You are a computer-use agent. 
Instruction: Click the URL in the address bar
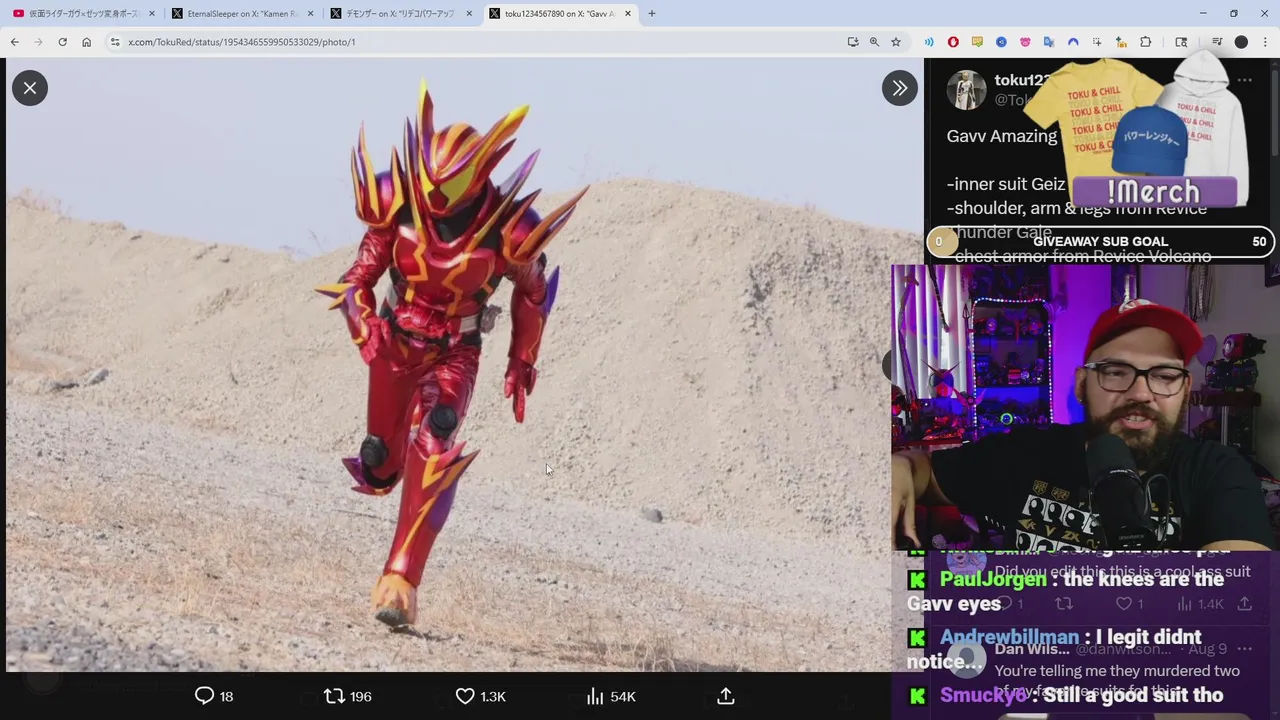(241, 42)
